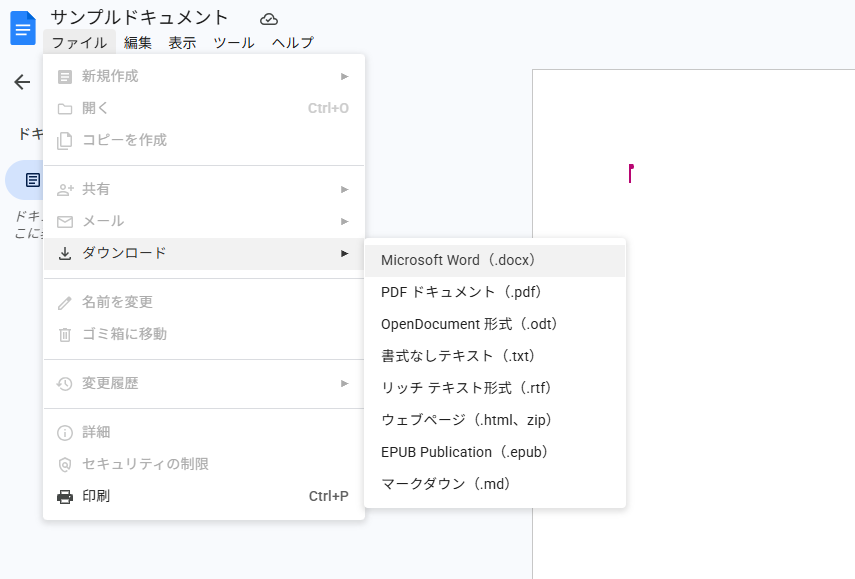This screenshot has width=855, height=579.
Task: Click the printer icon beside 印刷
Action: 65,496
